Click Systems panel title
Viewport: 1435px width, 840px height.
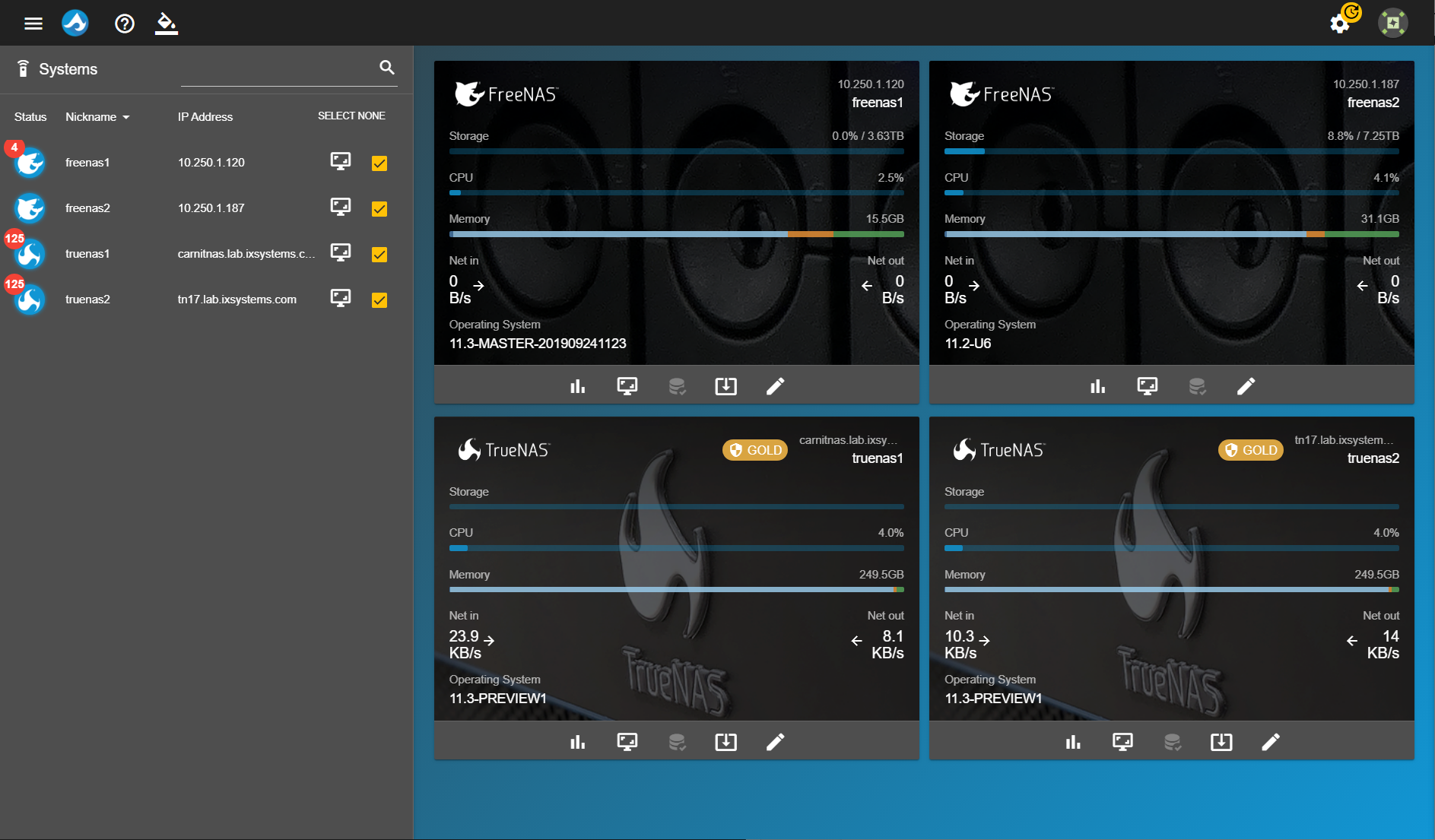coord(68,69)
